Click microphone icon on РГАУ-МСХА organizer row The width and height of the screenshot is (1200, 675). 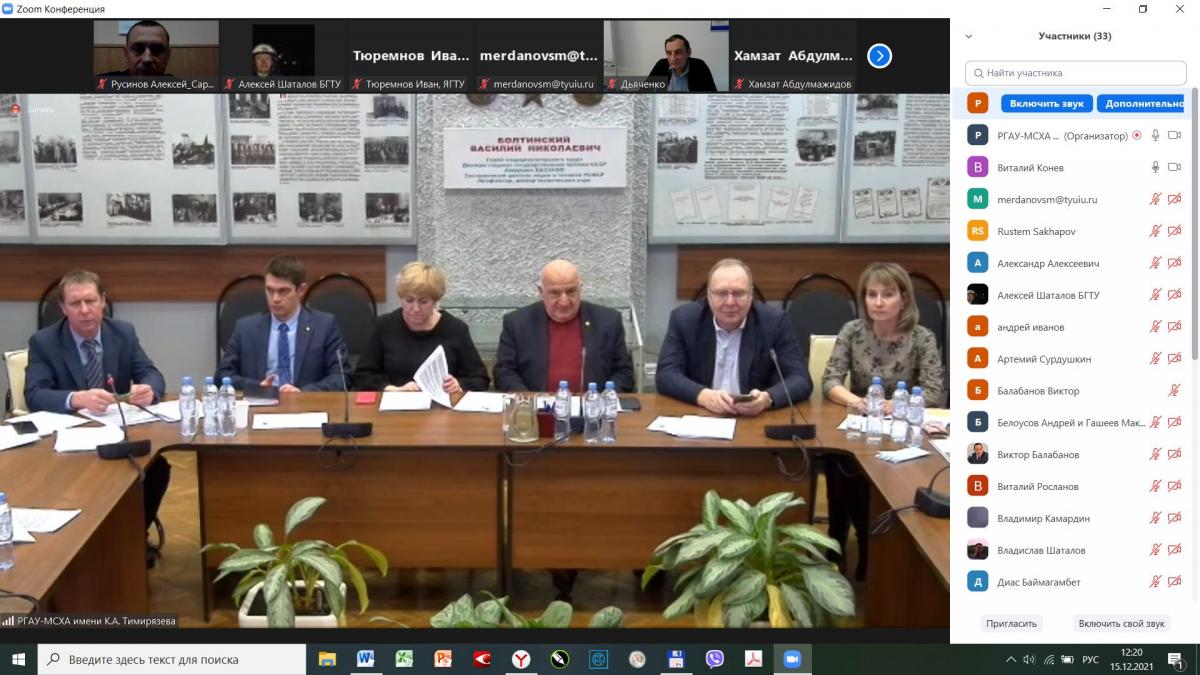(1155, 135)
